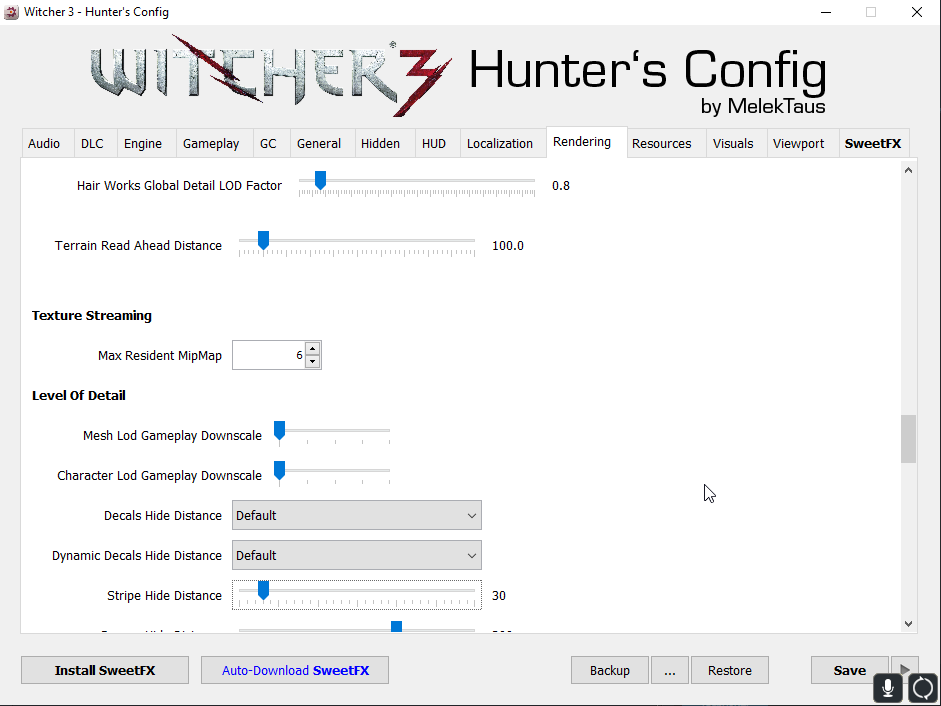Screen dimensions: 941x706
Task: Open the Hidden tab
Action: (380, 143)
